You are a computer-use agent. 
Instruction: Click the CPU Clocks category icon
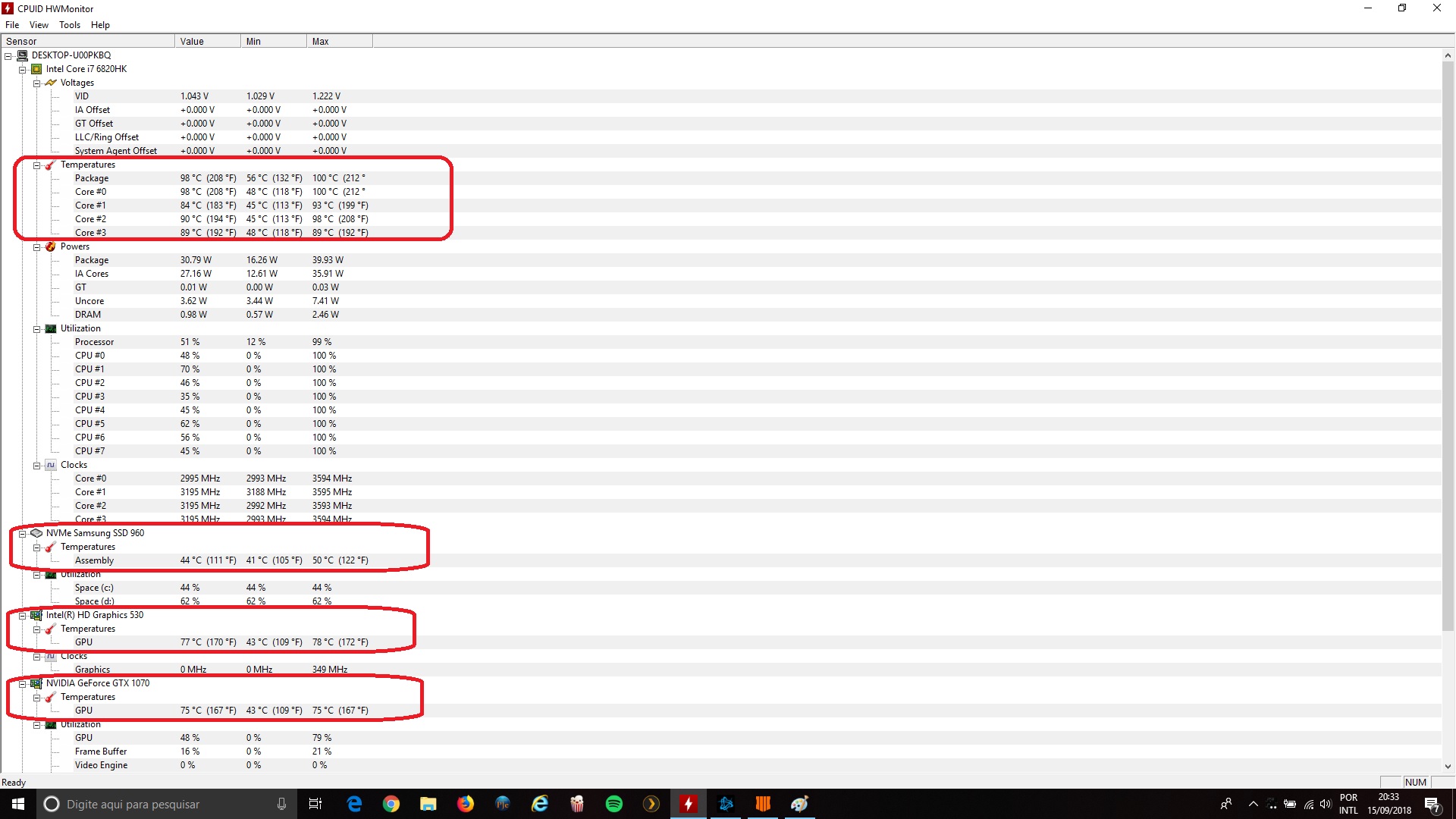click(51, 465)
